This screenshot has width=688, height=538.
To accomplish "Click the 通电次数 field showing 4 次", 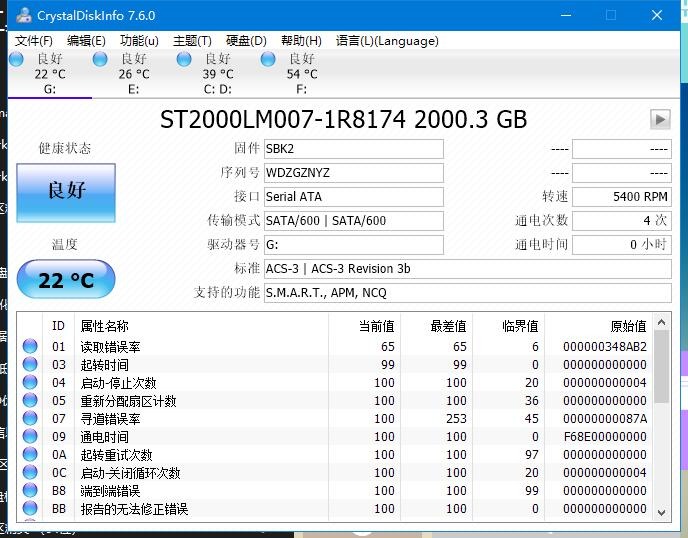I will 622,221.
